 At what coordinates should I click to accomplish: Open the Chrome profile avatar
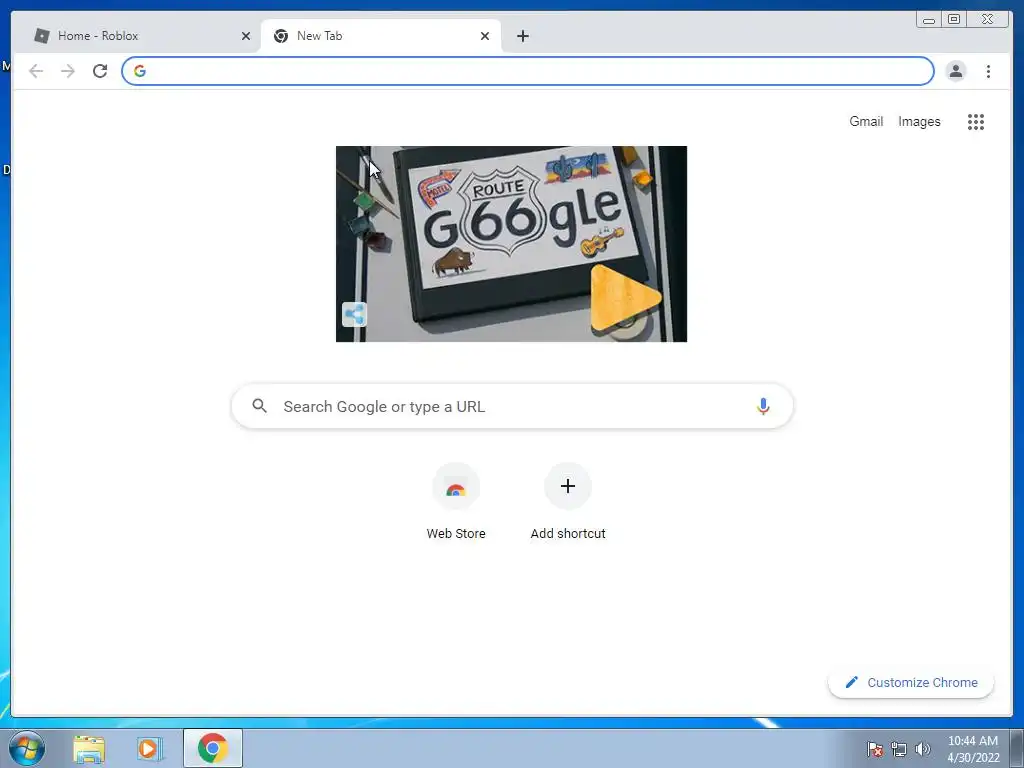coord(955,71)
